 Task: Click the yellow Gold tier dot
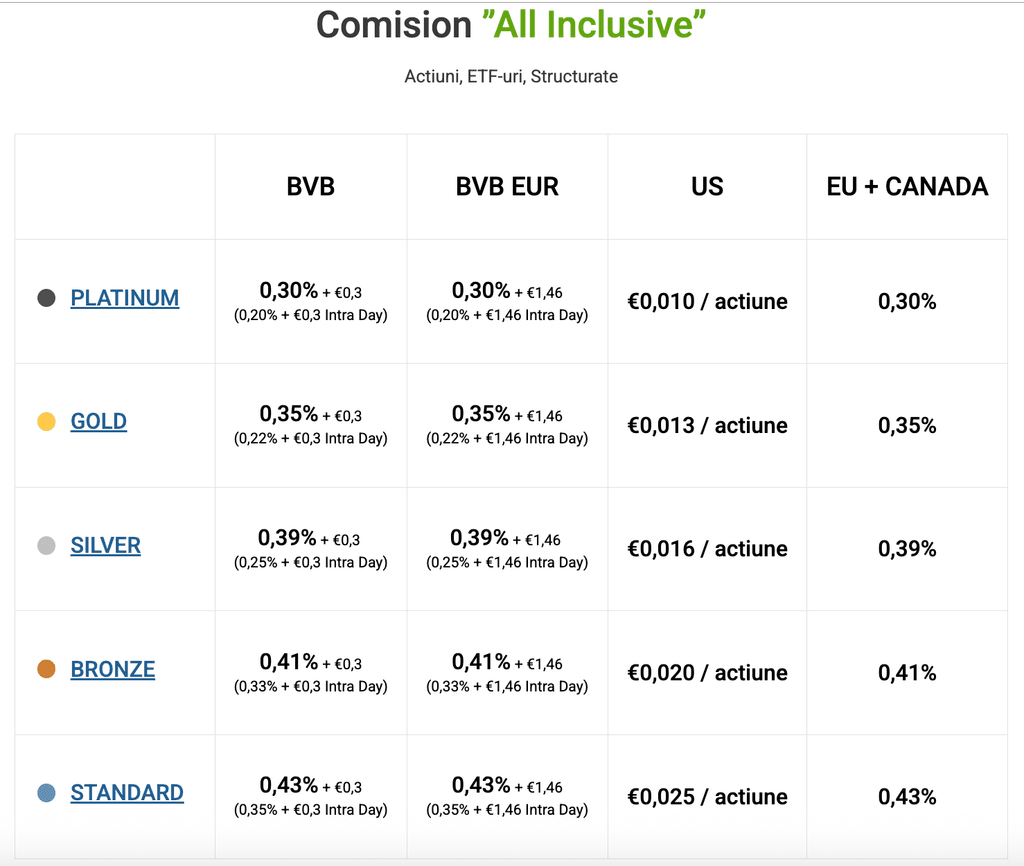(x=46, y=422)
